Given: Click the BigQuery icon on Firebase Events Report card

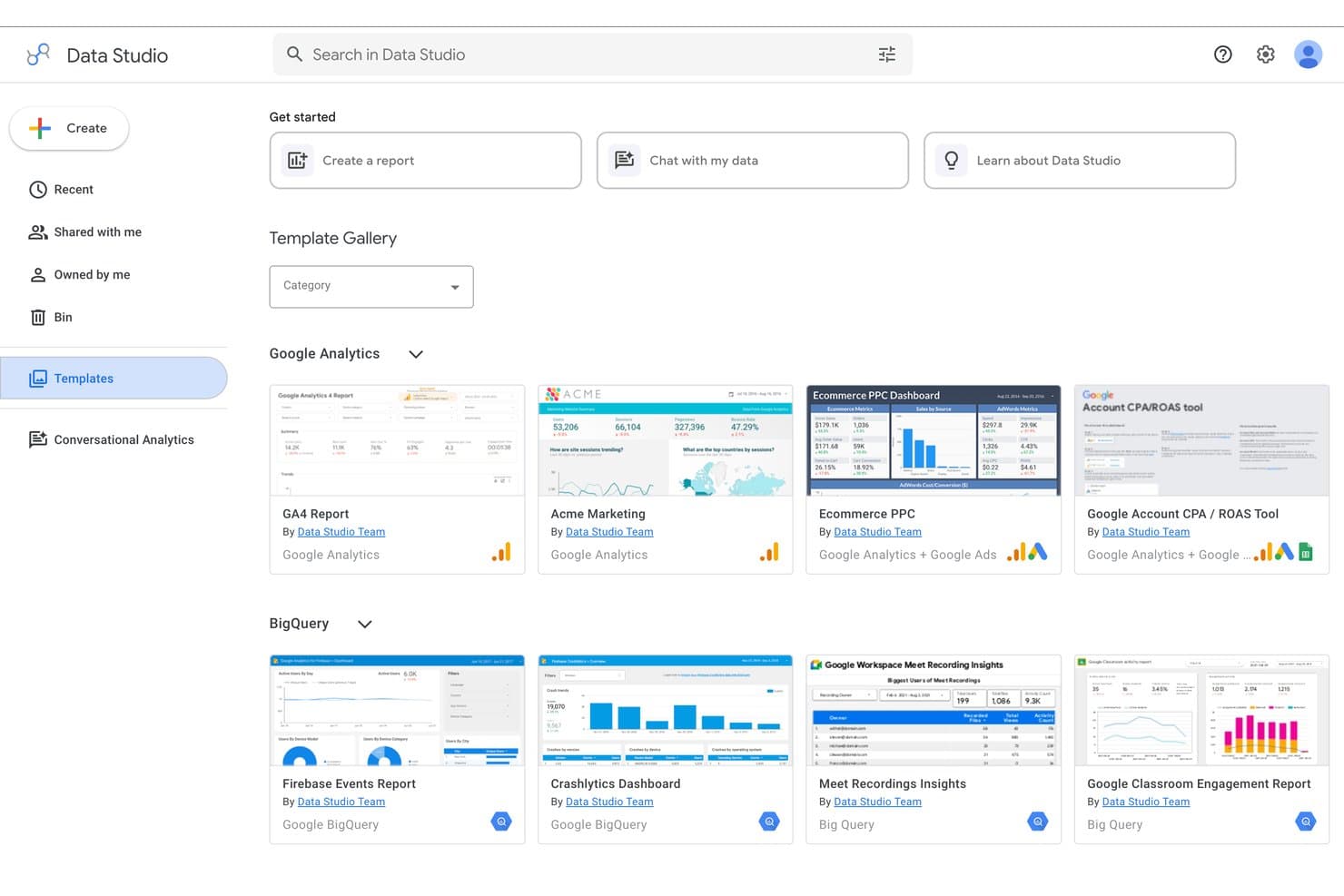Looking at the screenshot, I should [x=501, y=822].
